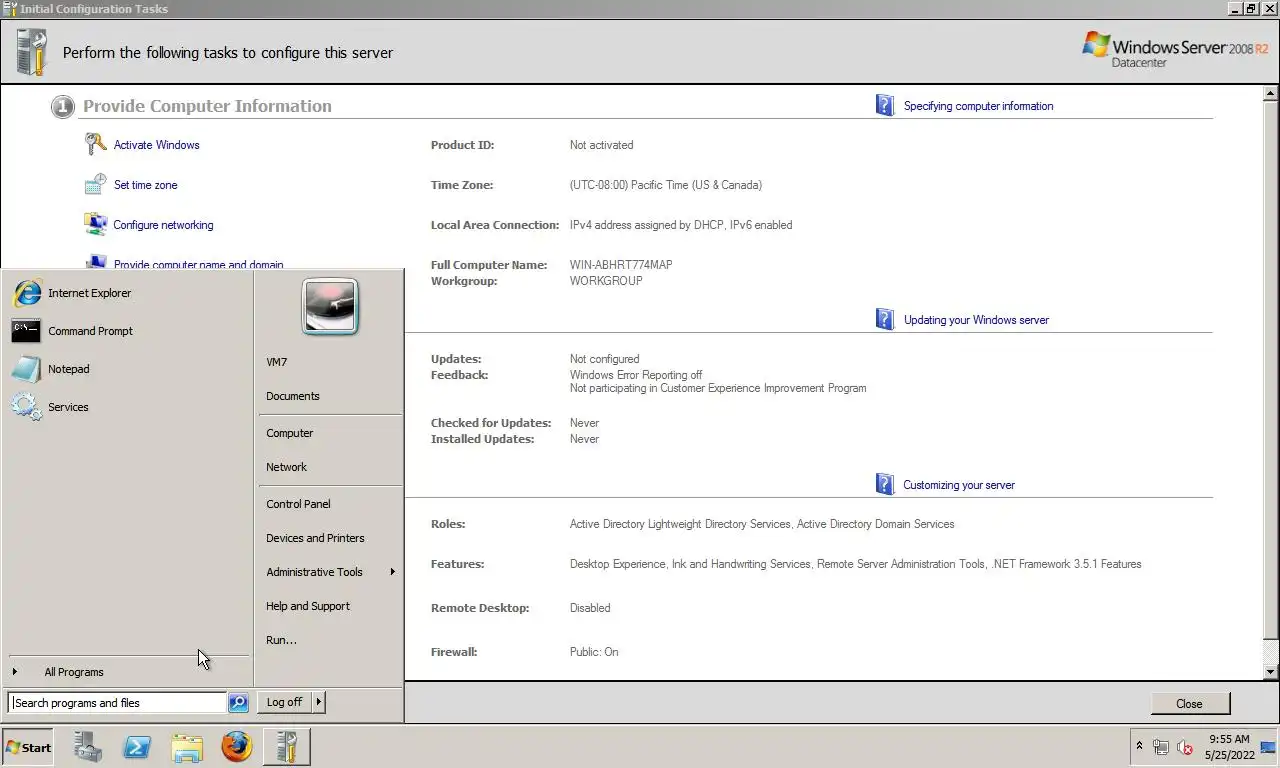Select the Remote Desktop 'Disabled' value
1280x768 pixels.
tap(590, 608)
